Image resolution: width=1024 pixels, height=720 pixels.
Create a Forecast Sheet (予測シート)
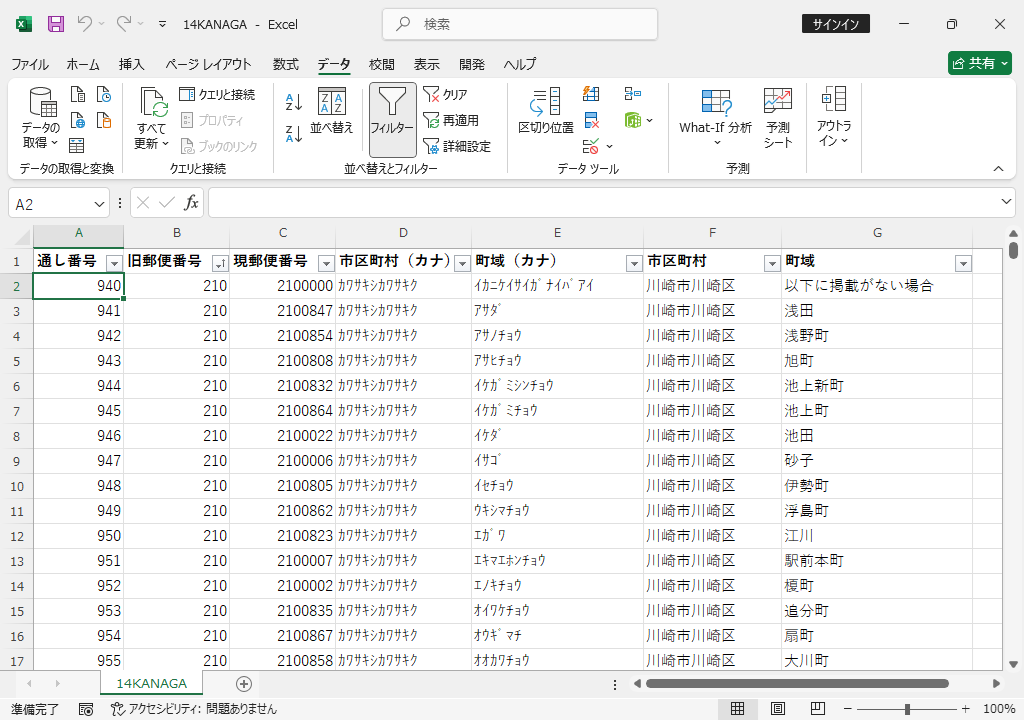coord(778,118)
